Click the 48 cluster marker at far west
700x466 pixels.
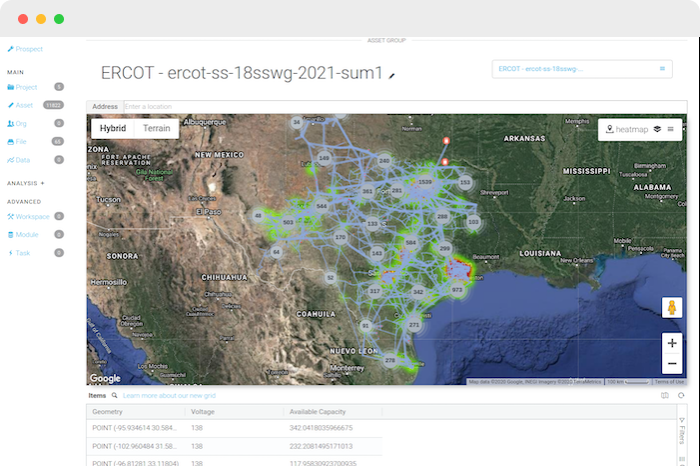(x=258, y=216)
